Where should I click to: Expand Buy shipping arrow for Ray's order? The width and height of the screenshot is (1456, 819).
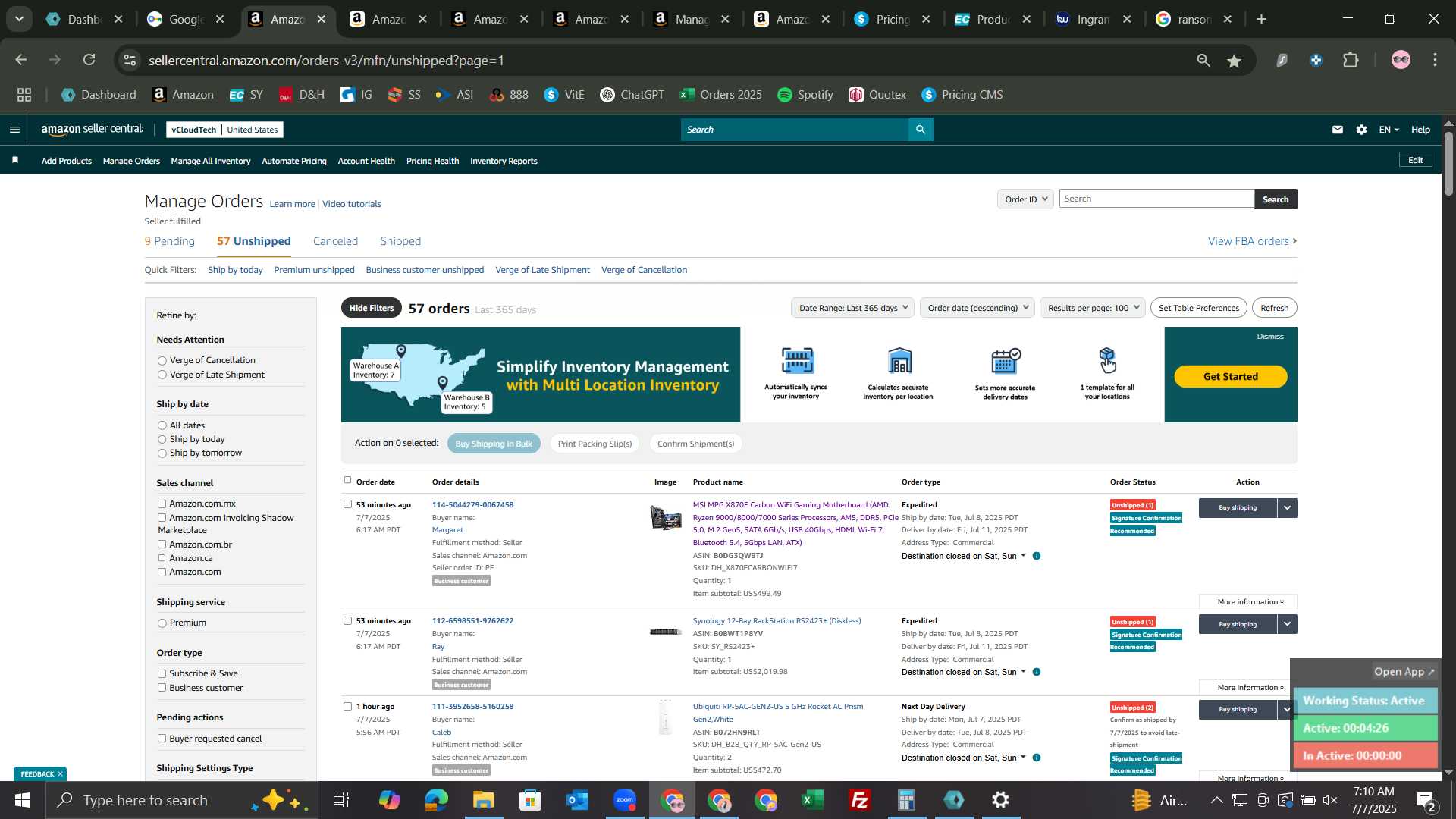coord(1288,624)
